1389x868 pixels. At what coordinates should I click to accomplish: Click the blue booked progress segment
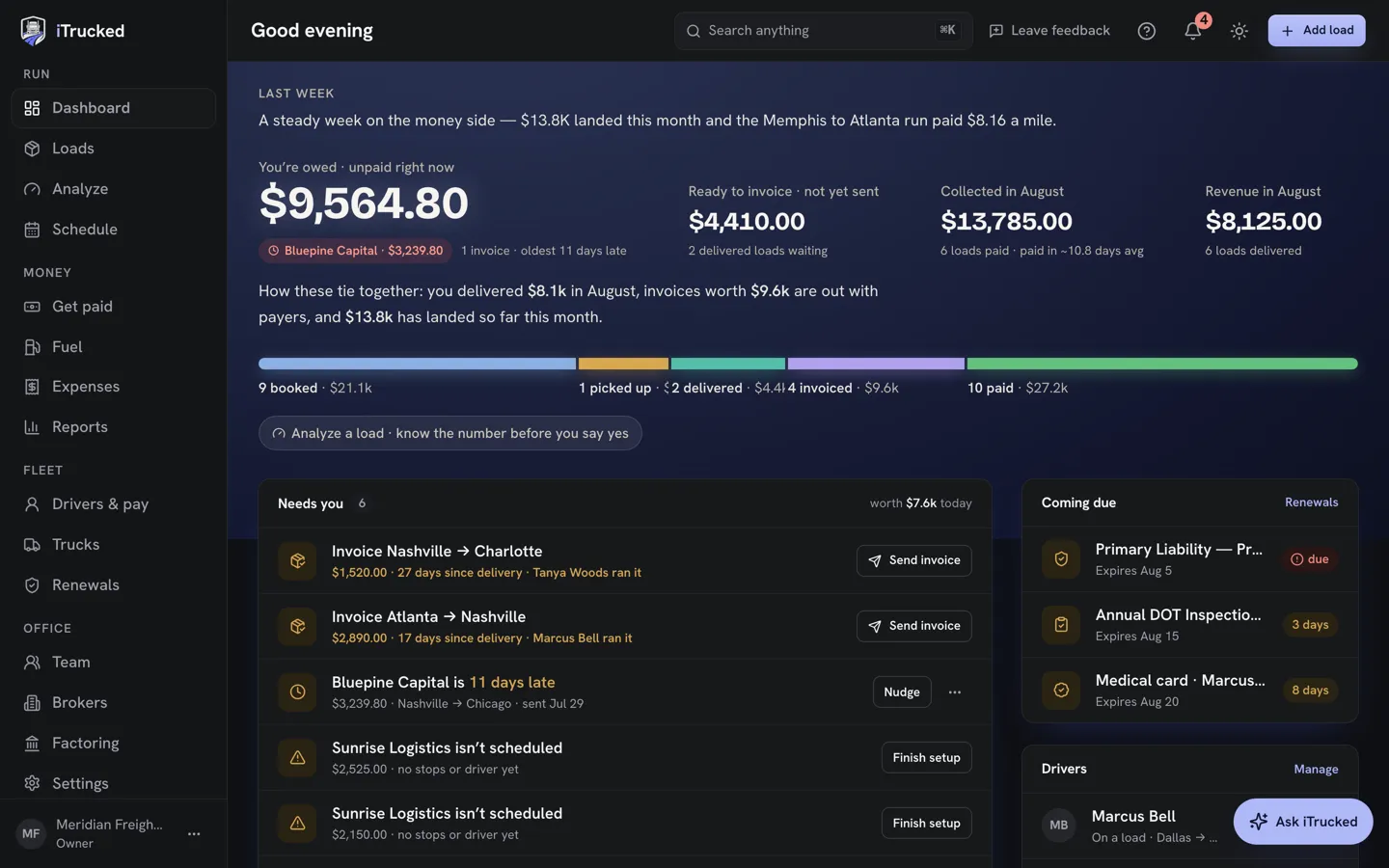(x=417, y=364)
